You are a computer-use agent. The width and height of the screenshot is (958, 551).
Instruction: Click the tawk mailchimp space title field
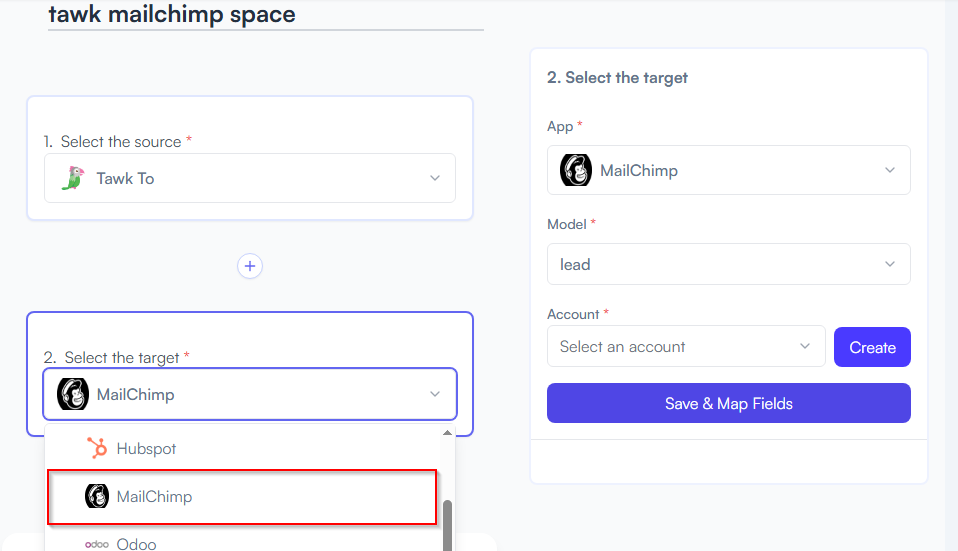pyautogui.click(x=266, y=15)
